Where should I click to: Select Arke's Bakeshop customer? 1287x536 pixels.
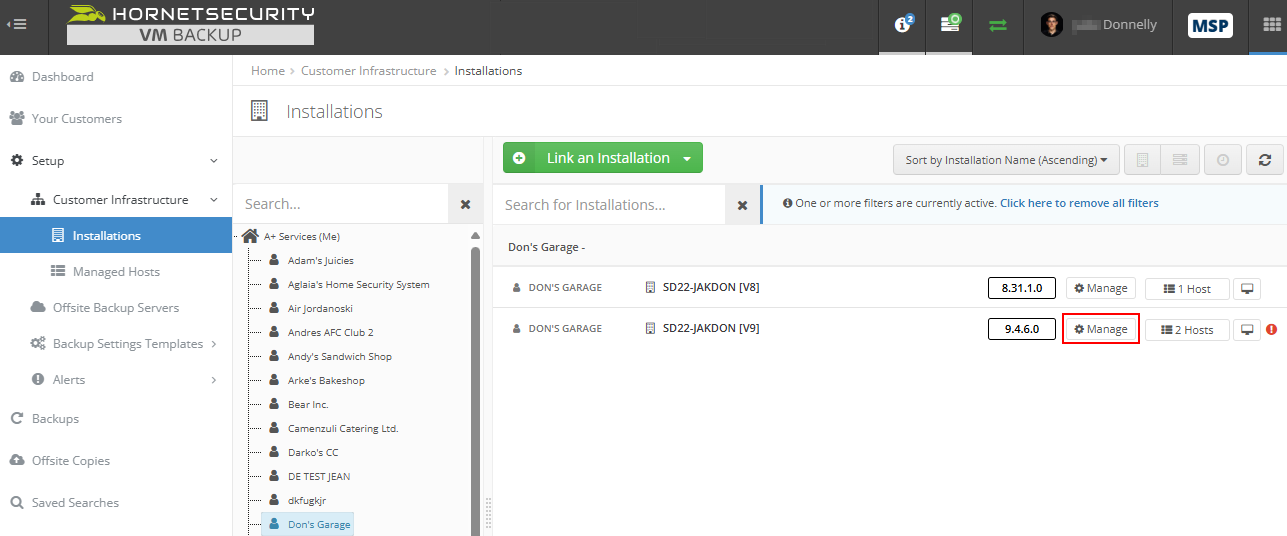pos(326,380)
